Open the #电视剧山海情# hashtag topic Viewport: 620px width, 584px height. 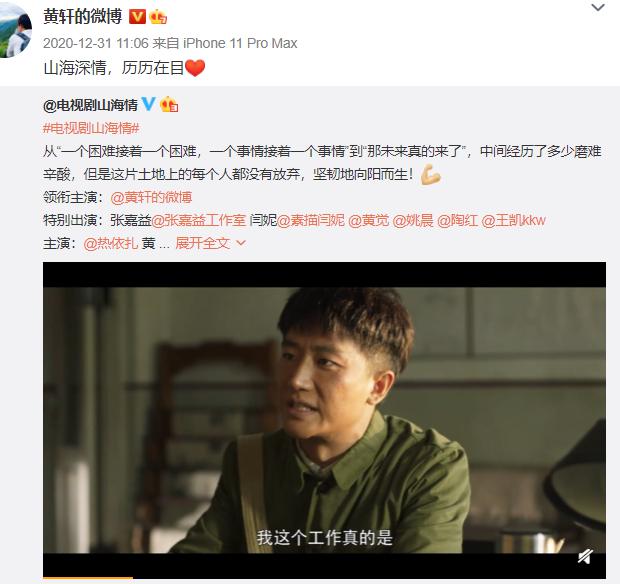click(x=91, y=128)
